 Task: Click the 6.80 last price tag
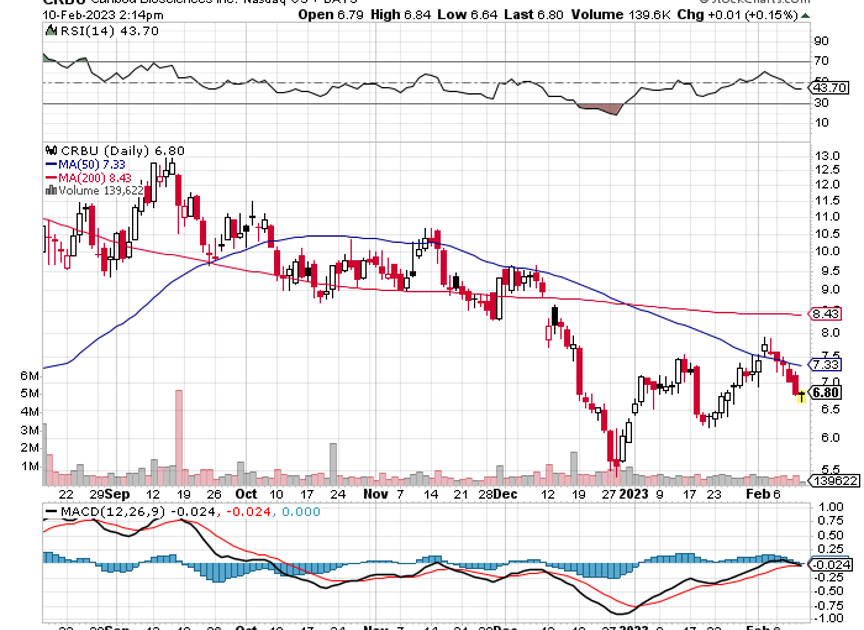tap(825, 392)
